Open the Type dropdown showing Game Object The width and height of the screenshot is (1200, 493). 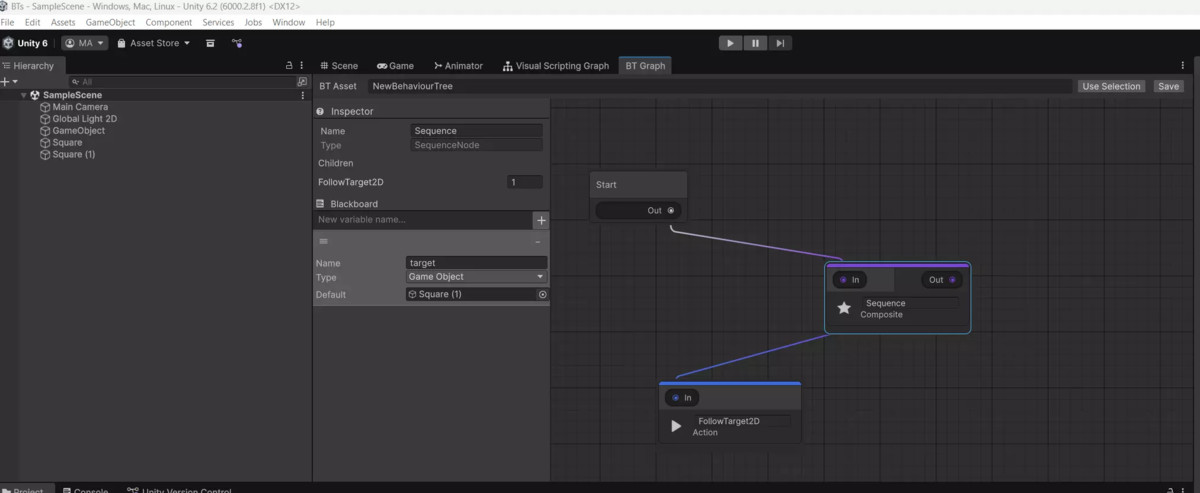(476, 277)
